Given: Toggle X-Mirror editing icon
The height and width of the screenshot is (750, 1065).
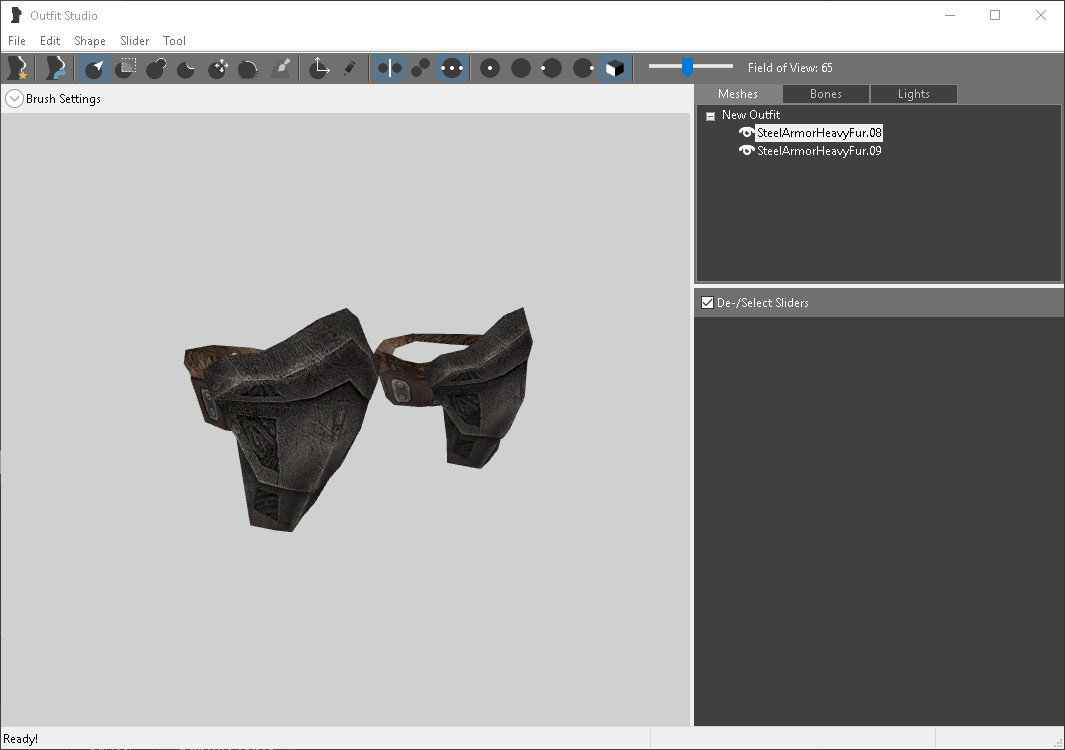Looking at the screenshot, I should 389,68.
